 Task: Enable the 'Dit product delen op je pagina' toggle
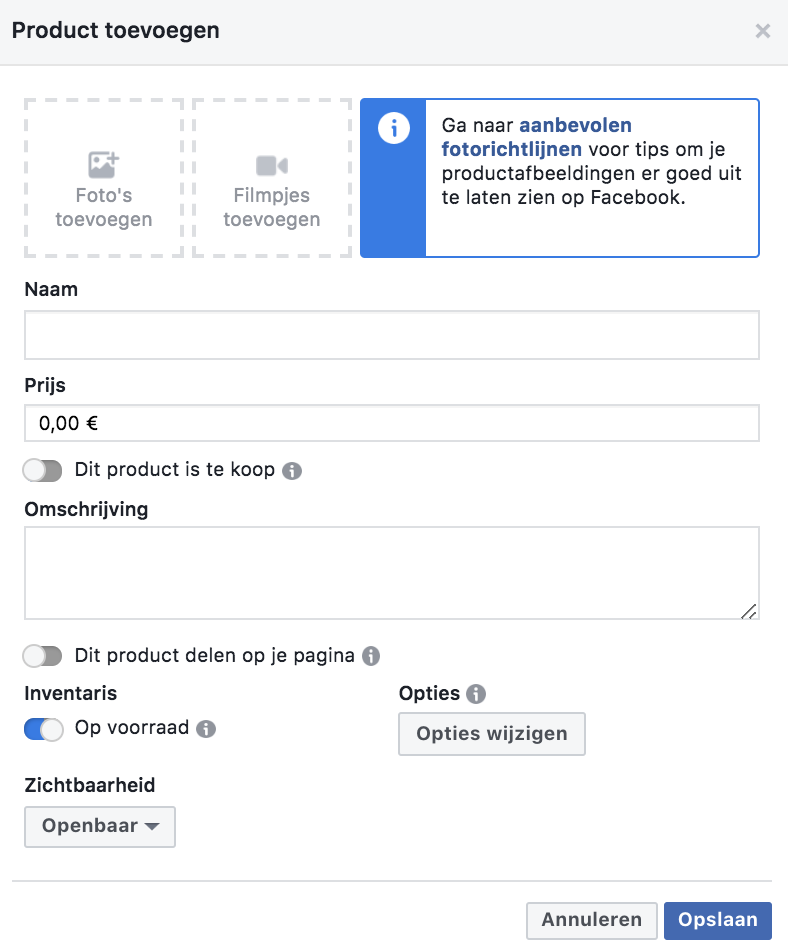(42, 655)
